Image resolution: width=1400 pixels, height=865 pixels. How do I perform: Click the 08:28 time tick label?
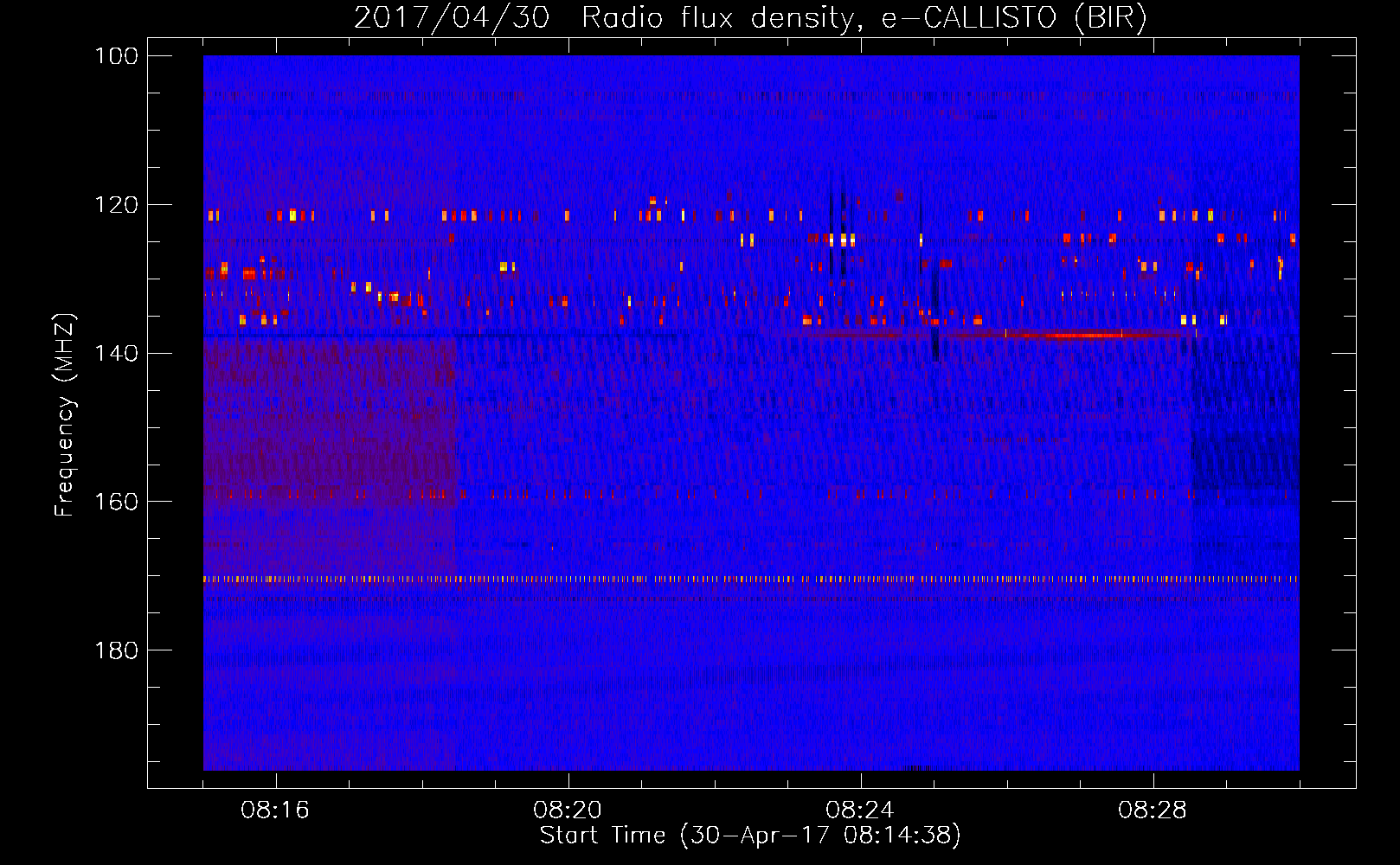point(1153,811)
